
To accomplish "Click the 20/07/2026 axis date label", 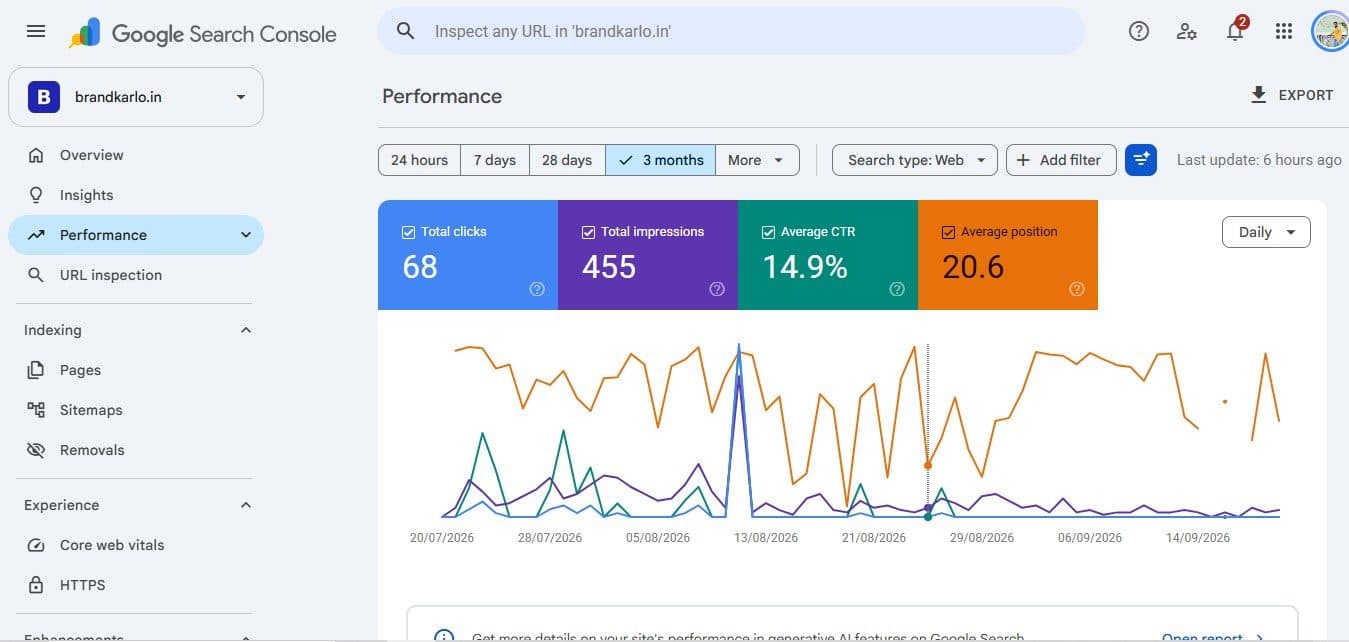I will coord(442,538).
